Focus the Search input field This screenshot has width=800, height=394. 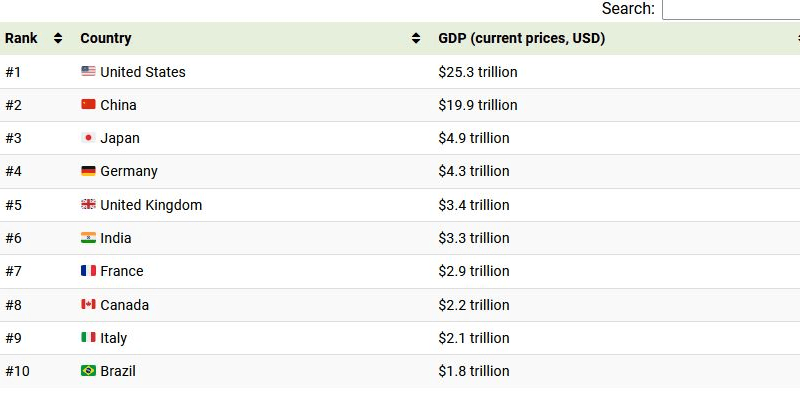[x=731, y=9]
